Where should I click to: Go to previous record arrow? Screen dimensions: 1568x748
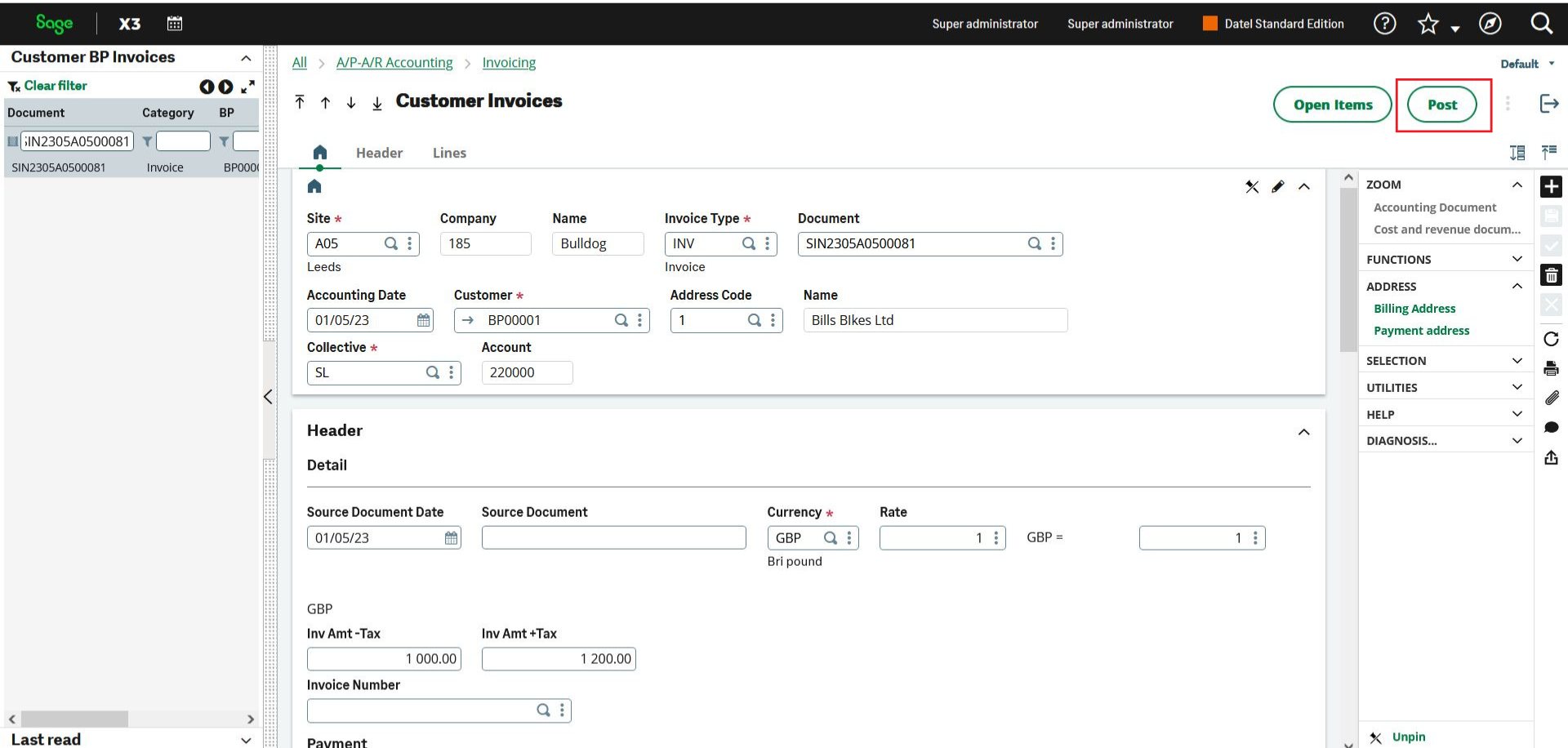point(325,102)
